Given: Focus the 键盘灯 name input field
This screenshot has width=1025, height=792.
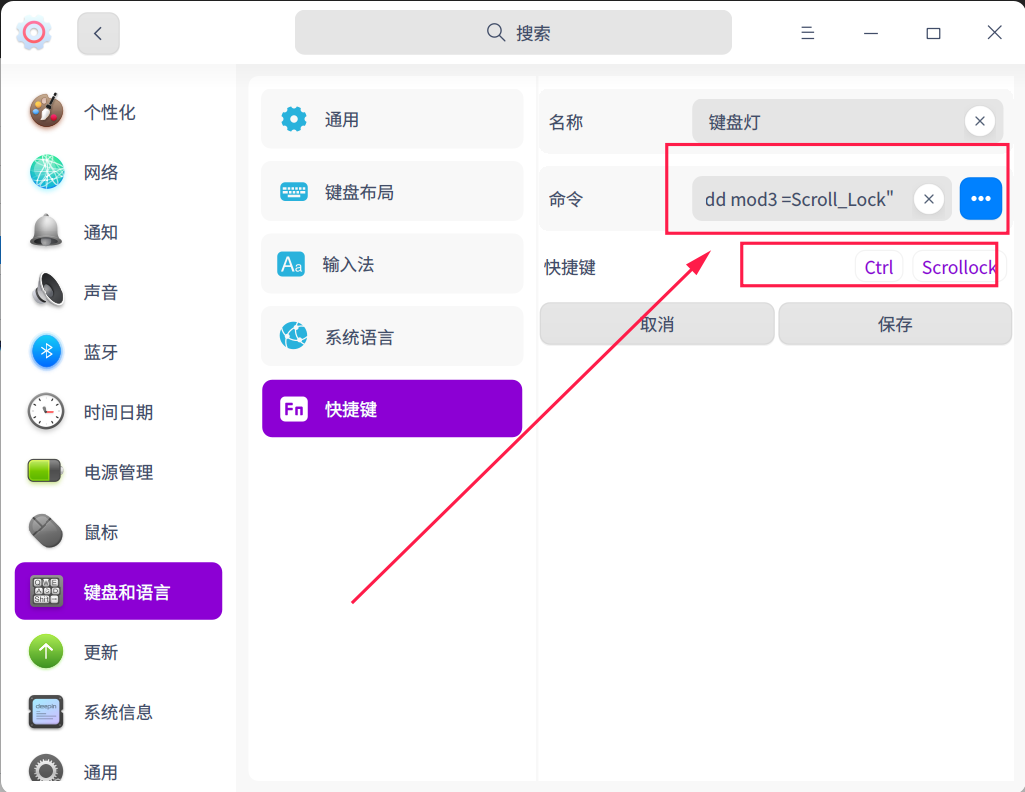Looking at the screenshot, I should tap(847, 122).
